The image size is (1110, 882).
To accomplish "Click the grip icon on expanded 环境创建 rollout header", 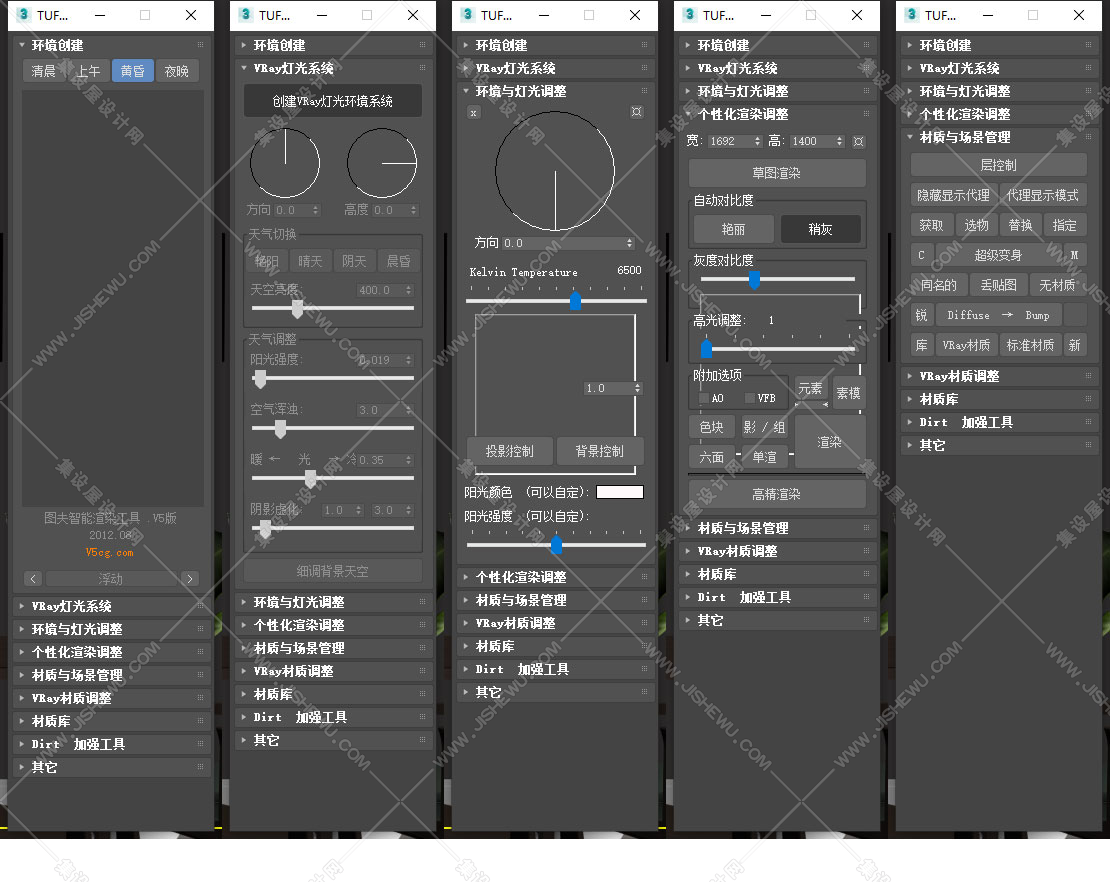I will click(200, 45).
